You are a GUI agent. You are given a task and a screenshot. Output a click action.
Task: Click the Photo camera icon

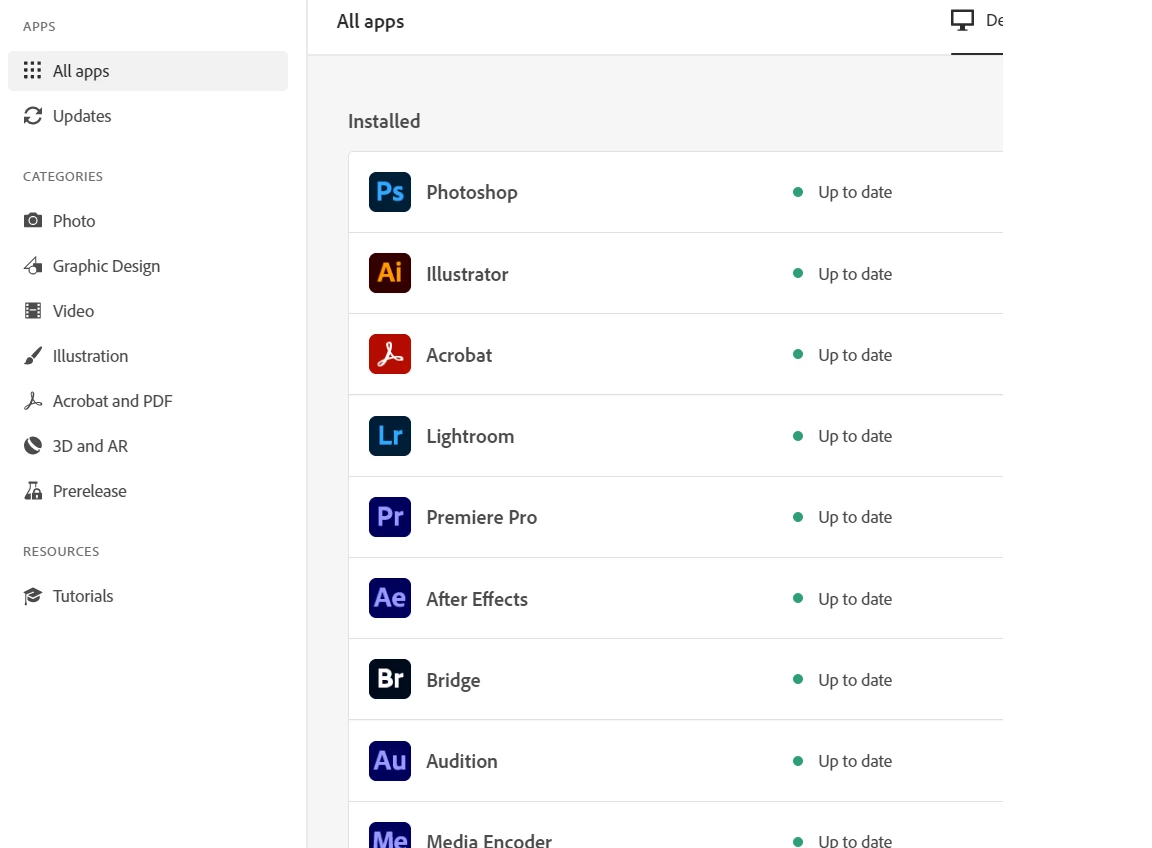pyautogui.click(x=32, y=220)
